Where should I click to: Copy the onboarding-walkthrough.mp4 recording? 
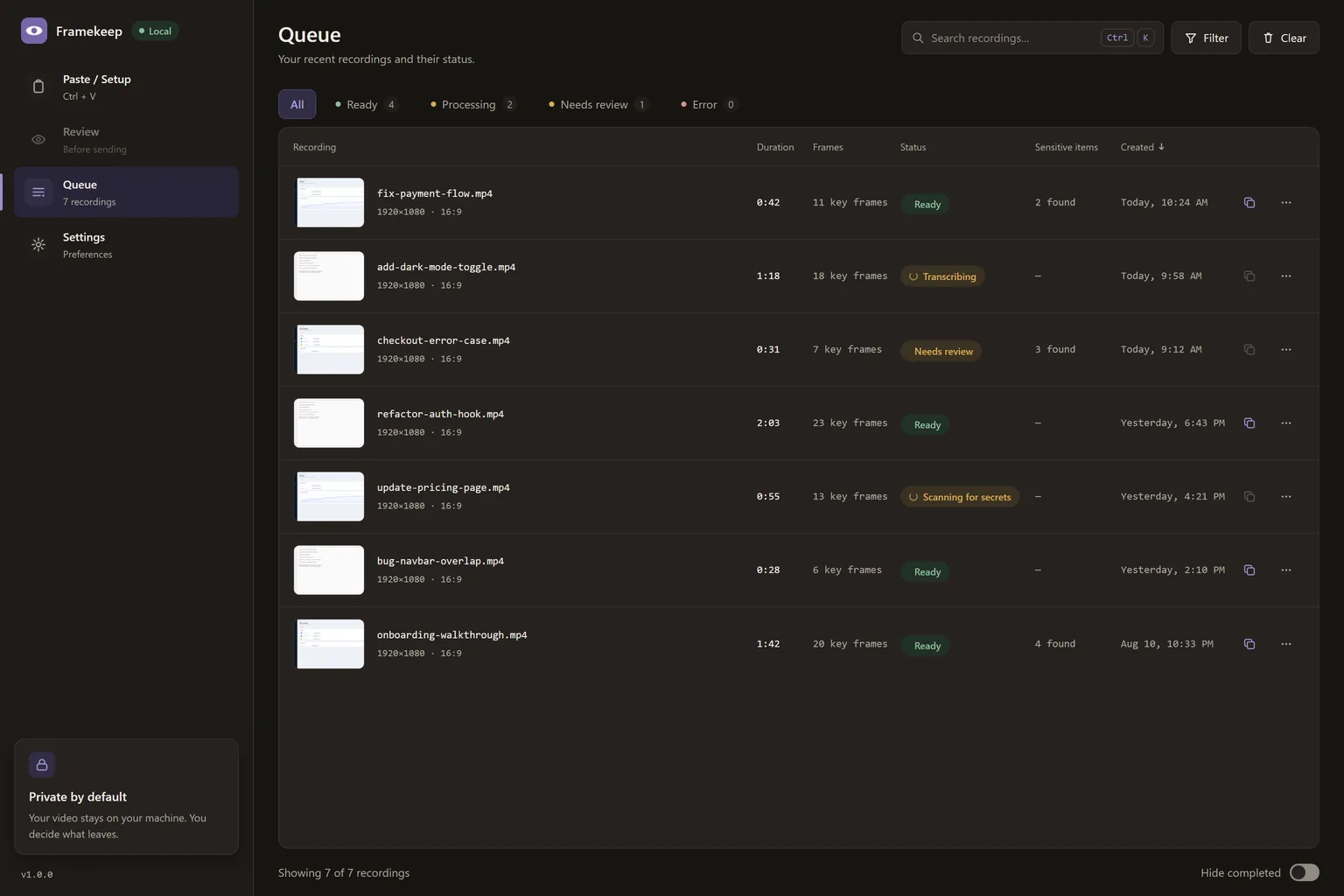tap(1249, 644)
